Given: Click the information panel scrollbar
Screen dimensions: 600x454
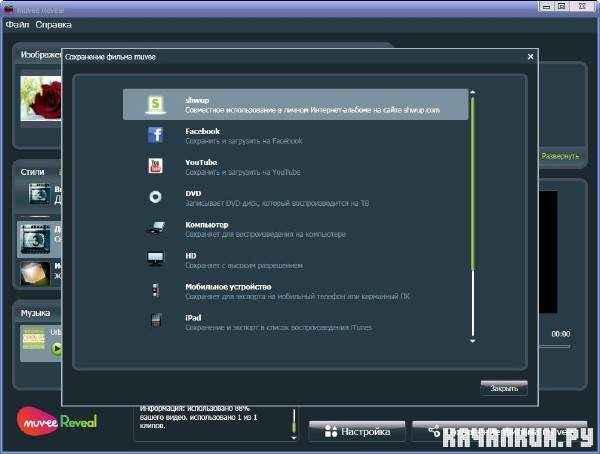Looking at the screenshot, I should (x=294, y=423).
